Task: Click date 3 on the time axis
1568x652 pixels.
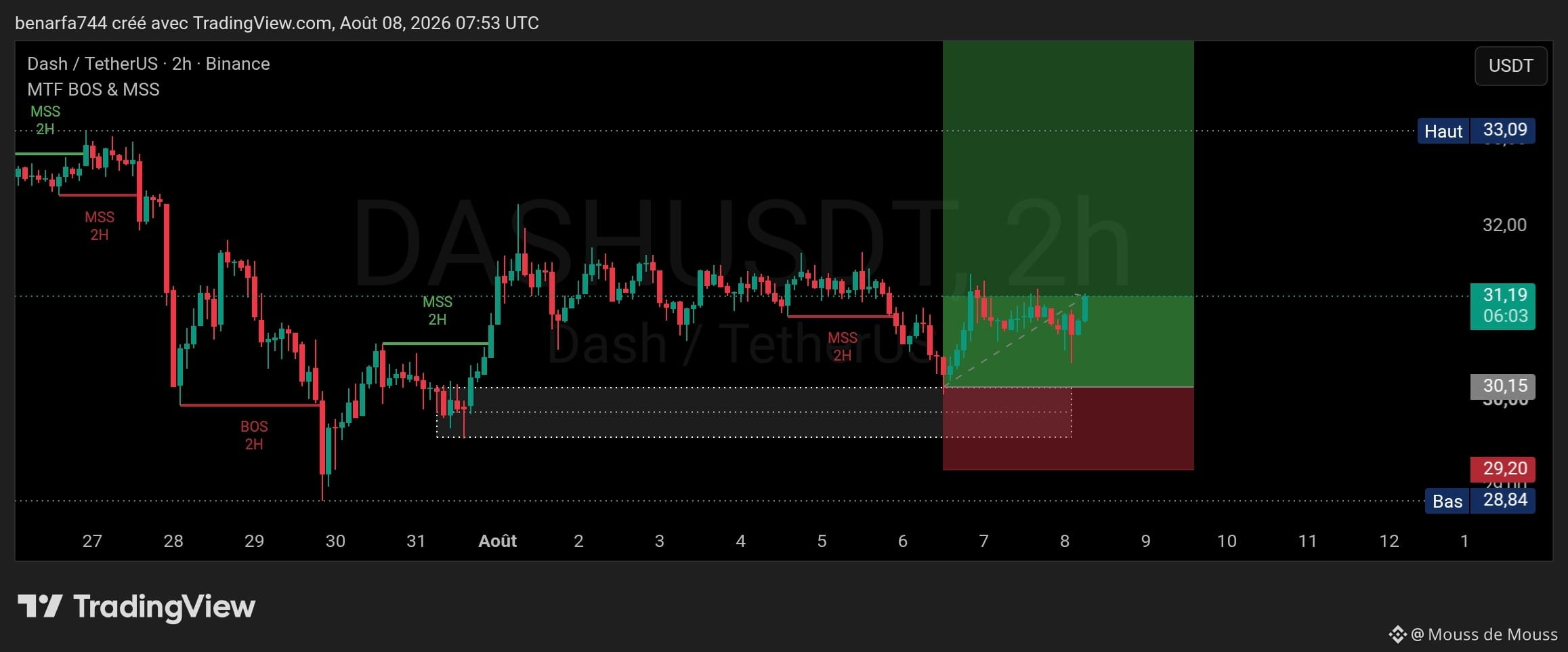Action: tap(660, 541)
